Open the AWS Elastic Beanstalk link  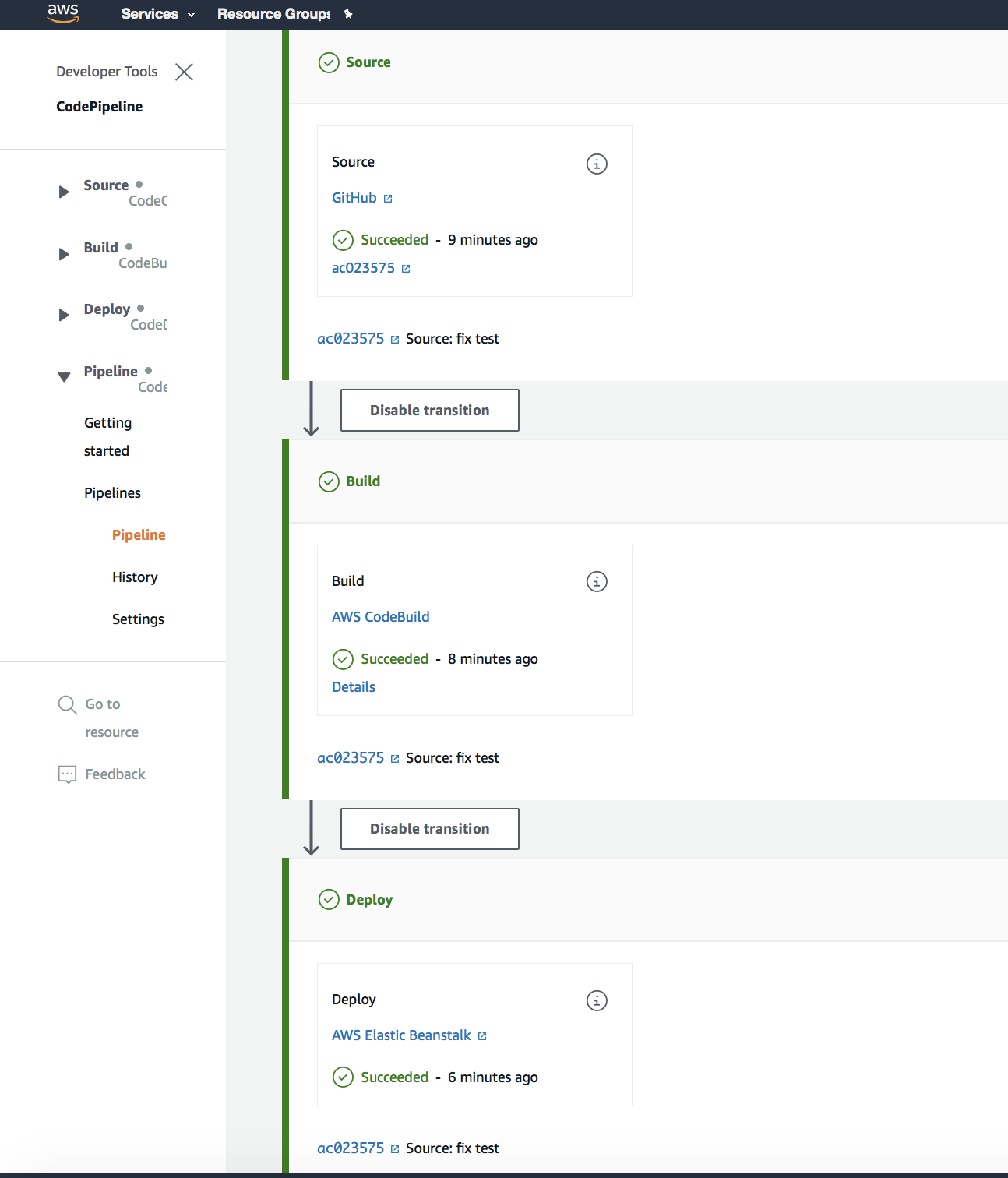[401, 1035]
